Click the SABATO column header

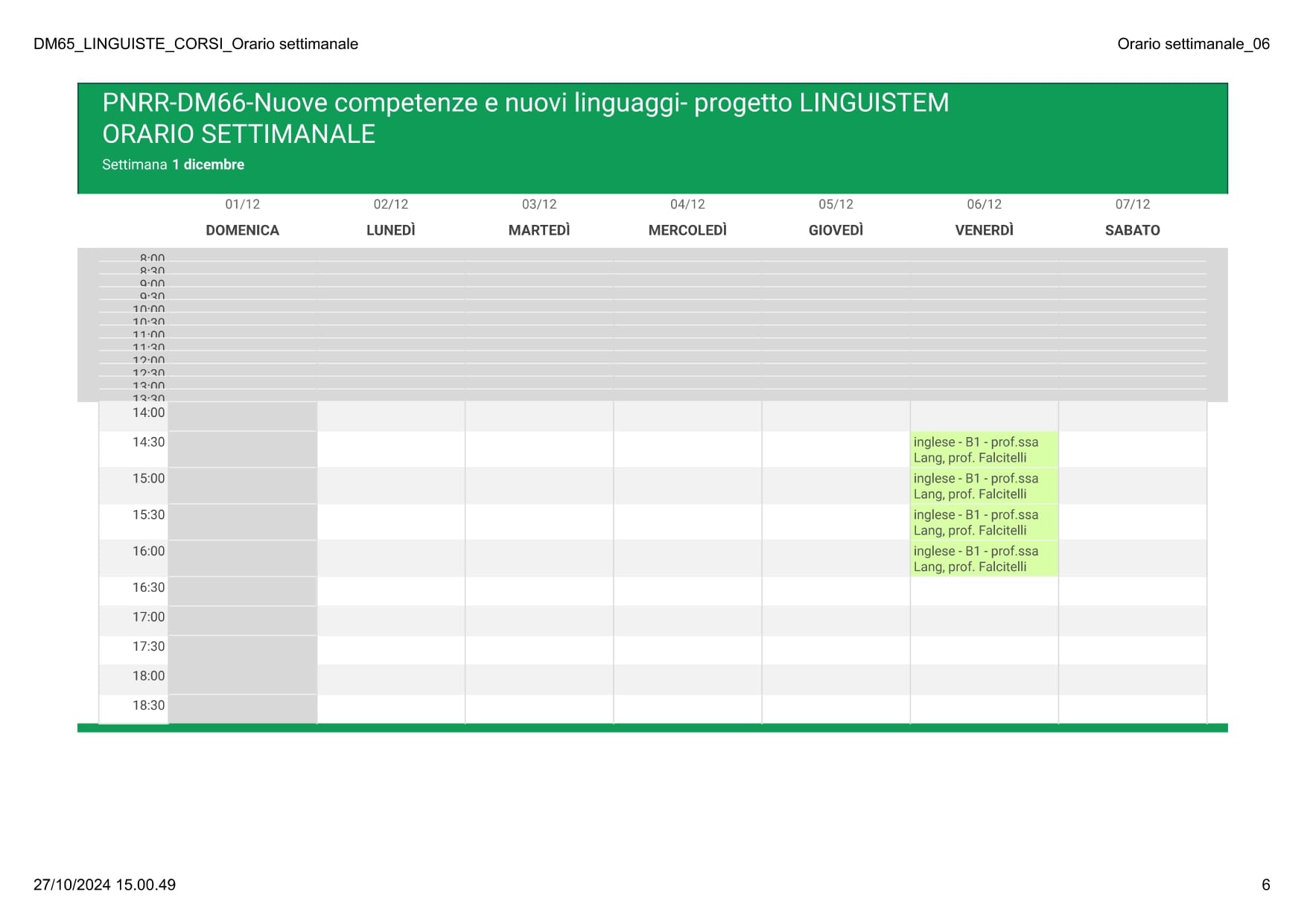pyautogui.click(x=1132, y=230)
